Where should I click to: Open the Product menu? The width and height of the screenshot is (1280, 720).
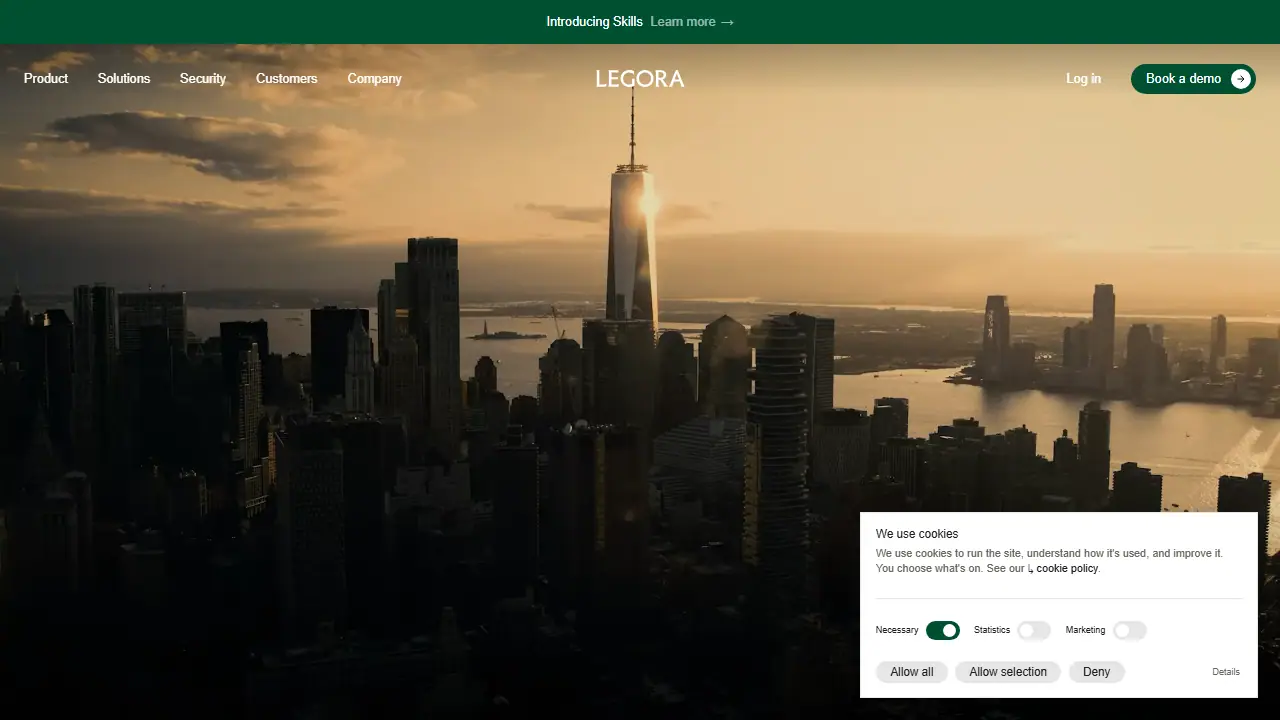[46, 78]
